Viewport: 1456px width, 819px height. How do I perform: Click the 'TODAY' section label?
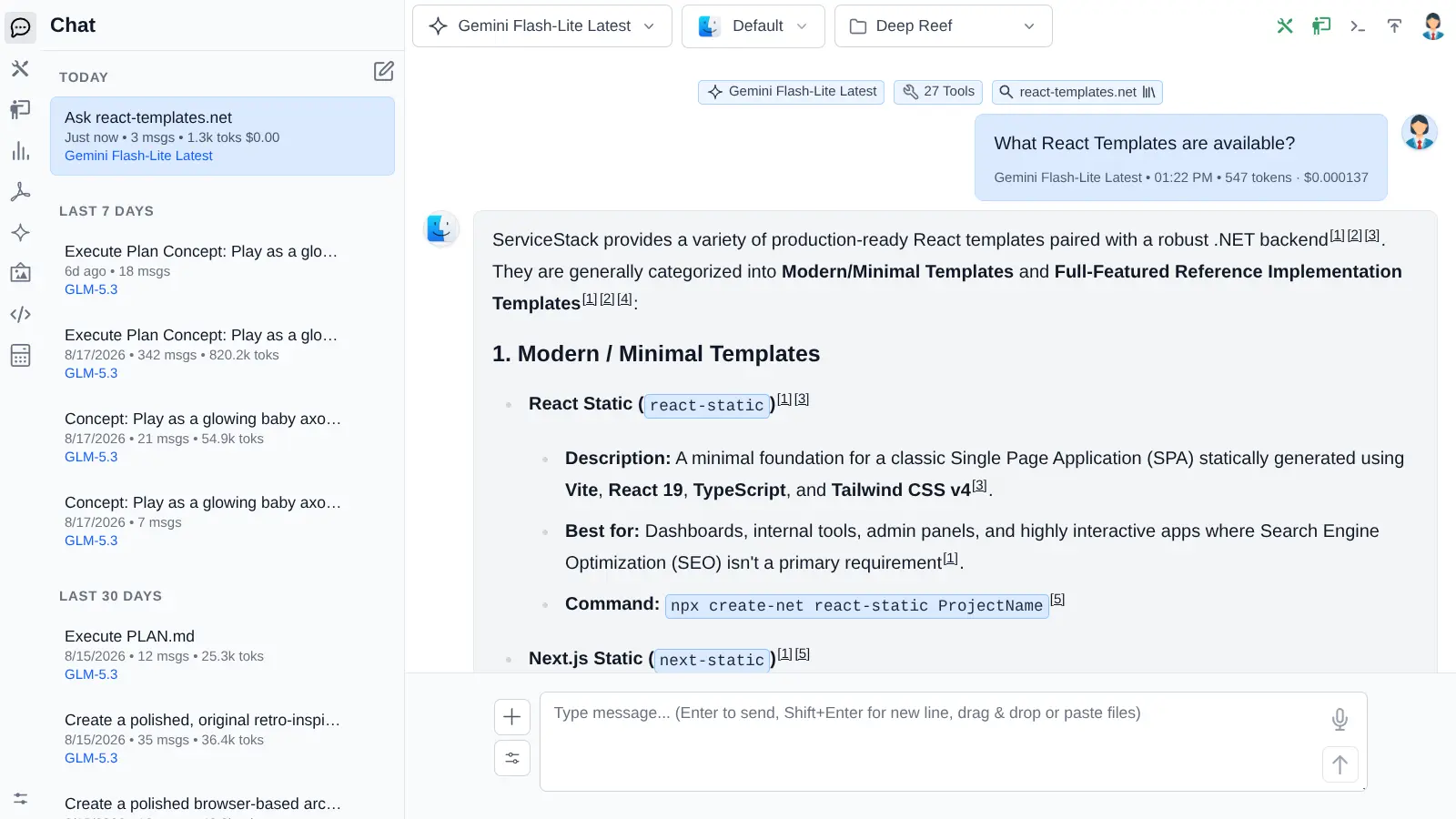(x=84, y=77)
